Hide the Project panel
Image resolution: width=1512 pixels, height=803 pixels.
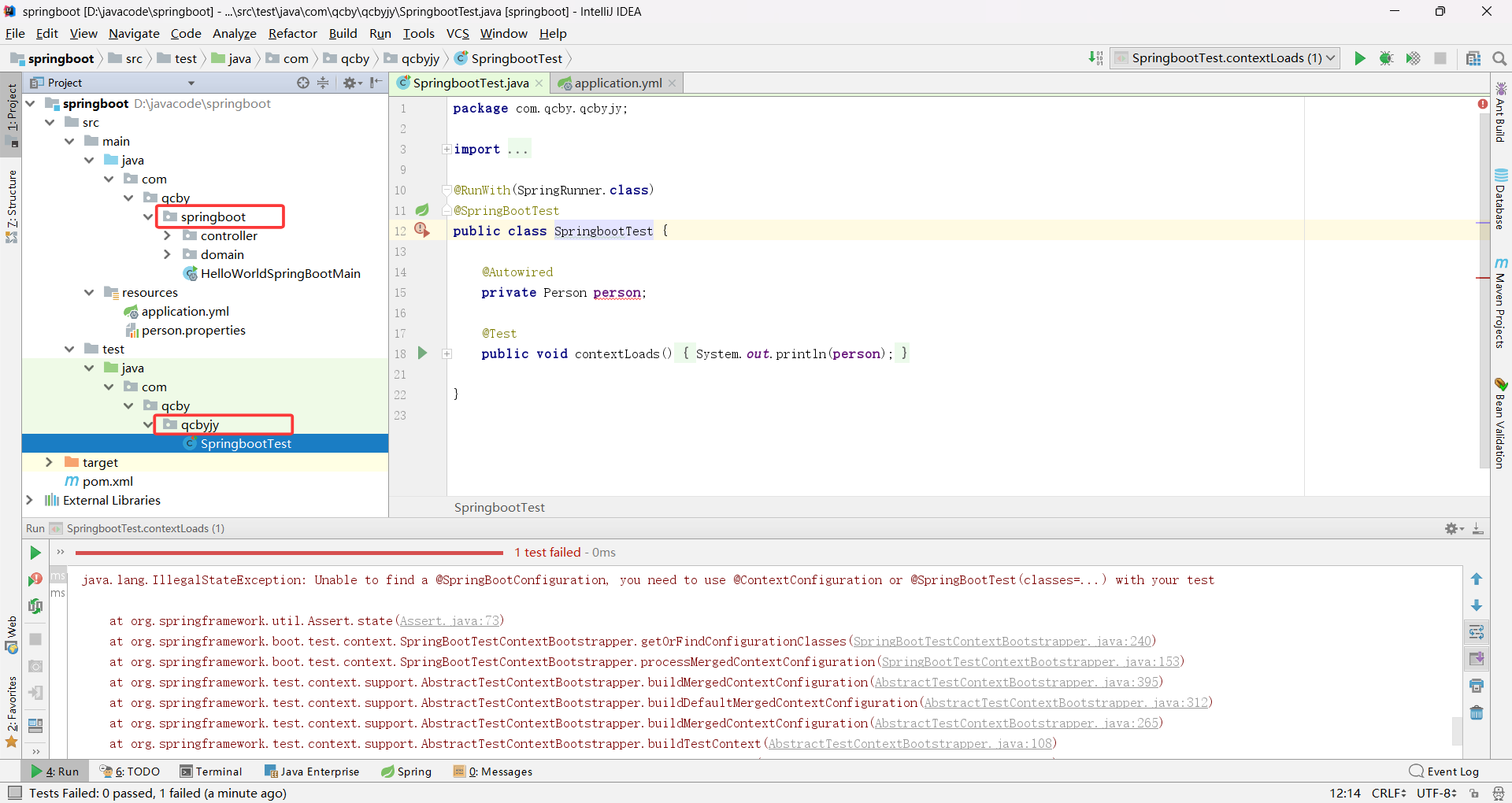click(x=376, y=83)
